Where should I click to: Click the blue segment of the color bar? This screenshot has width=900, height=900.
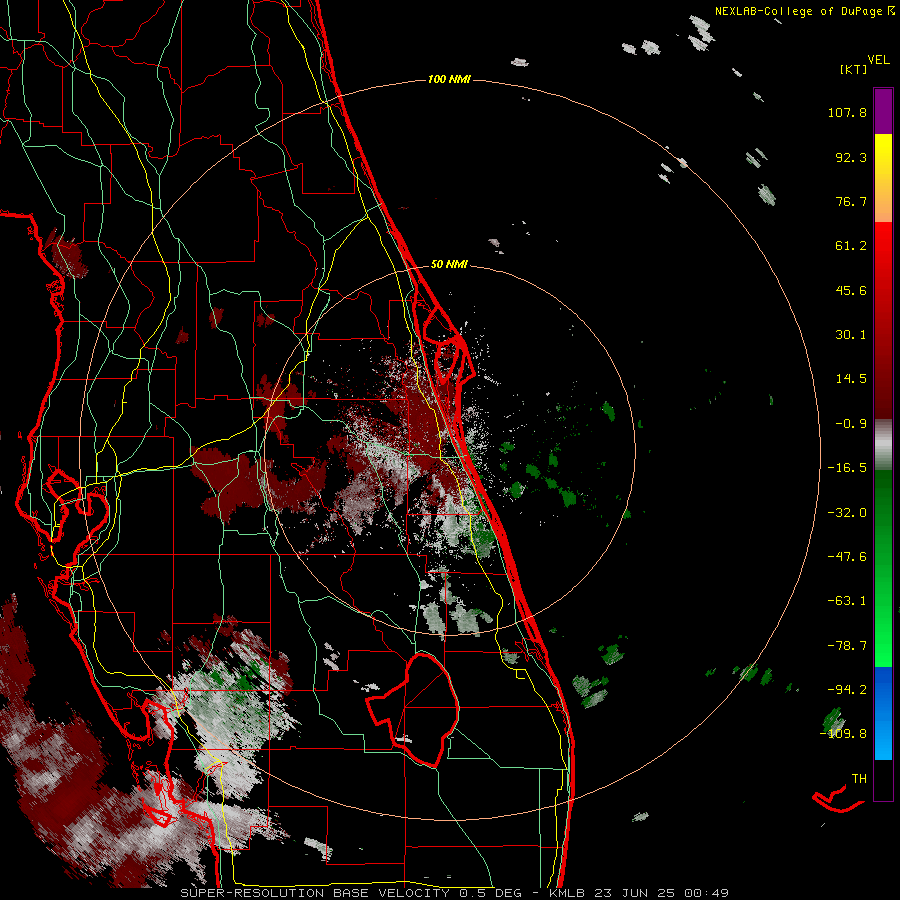click(883, 713)
